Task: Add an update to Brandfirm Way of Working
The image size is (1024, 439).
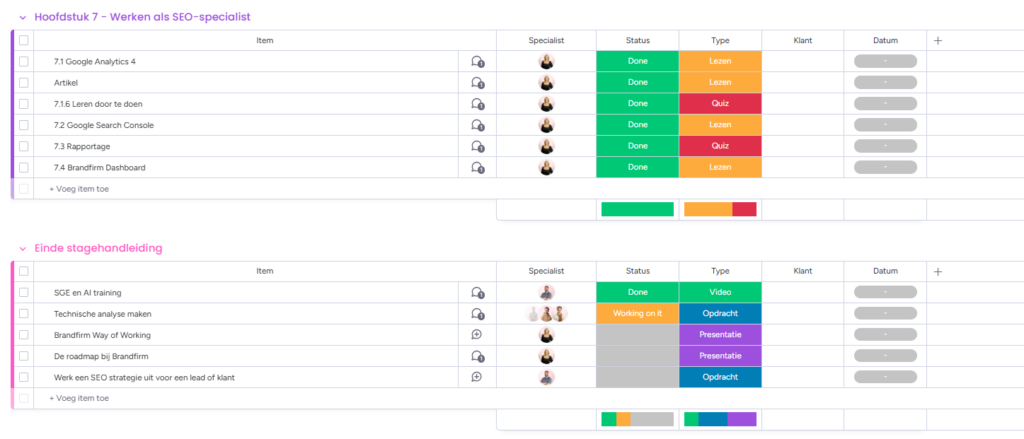Action: click(477, 335)
